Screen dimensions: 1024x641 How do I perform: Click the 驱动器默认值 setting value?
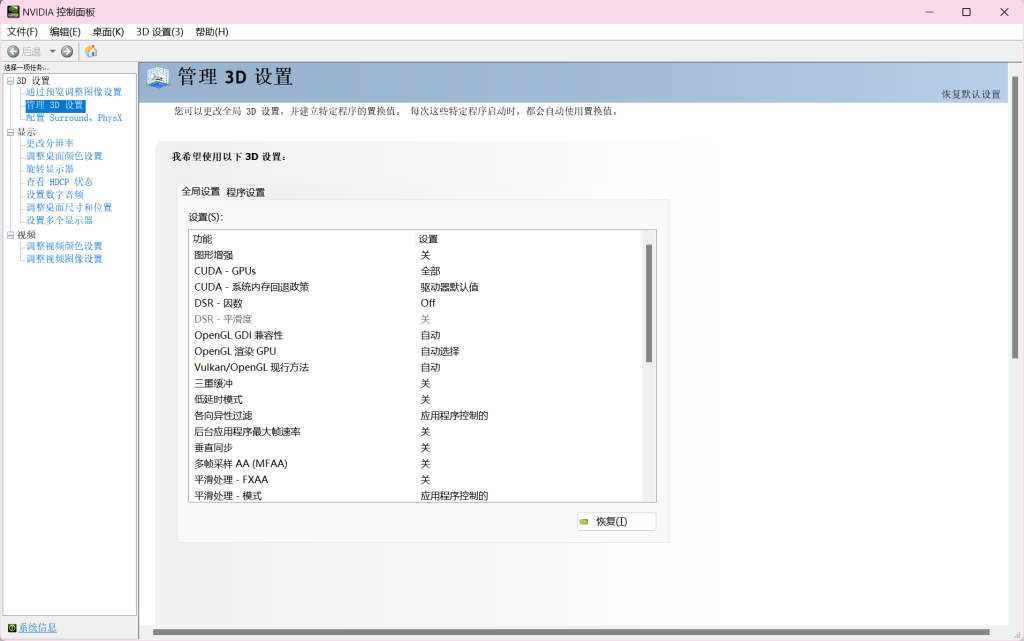pyautogui.click(x=449, y=287)
